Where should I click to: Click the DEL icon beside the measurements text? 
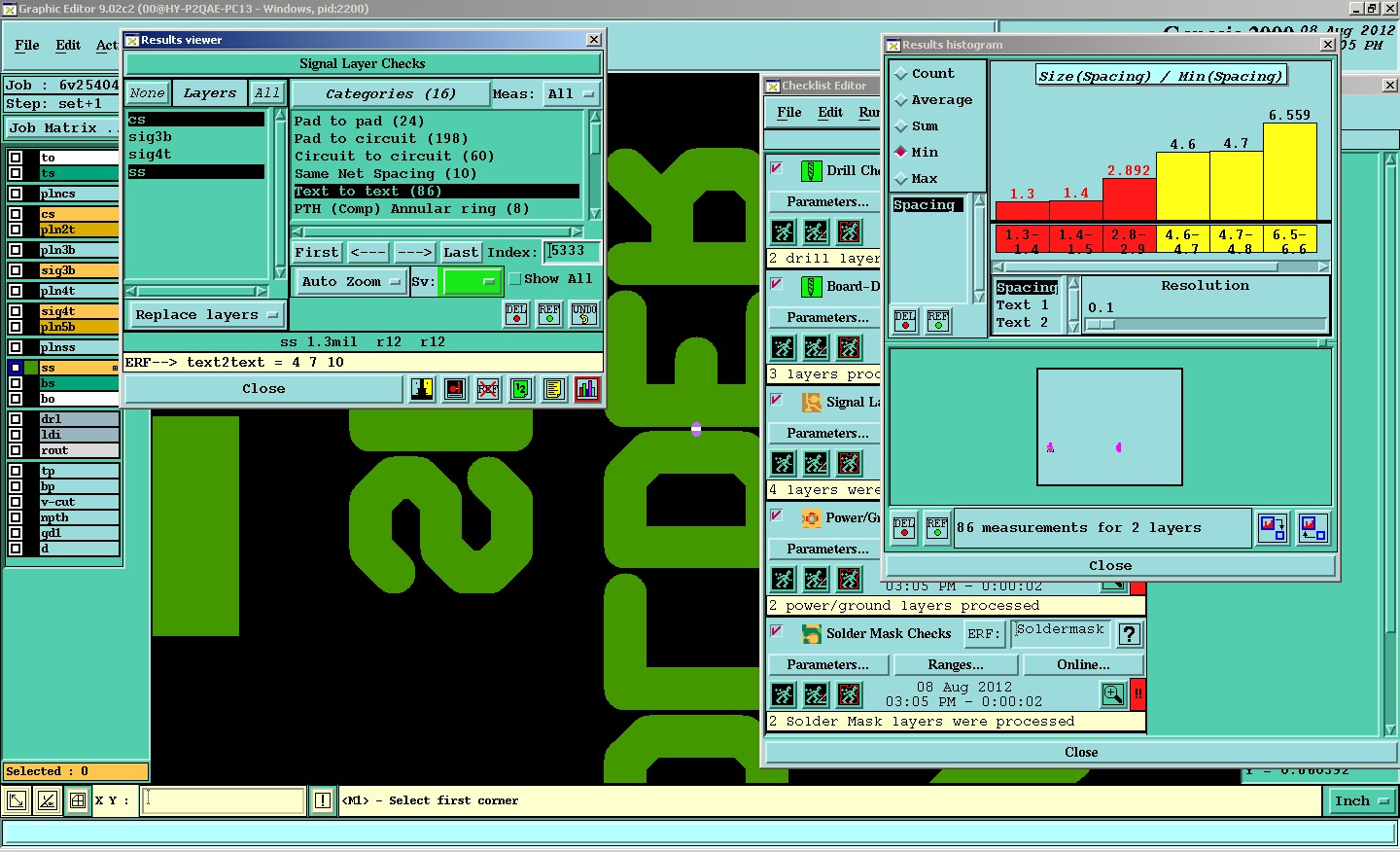[904, 527]
